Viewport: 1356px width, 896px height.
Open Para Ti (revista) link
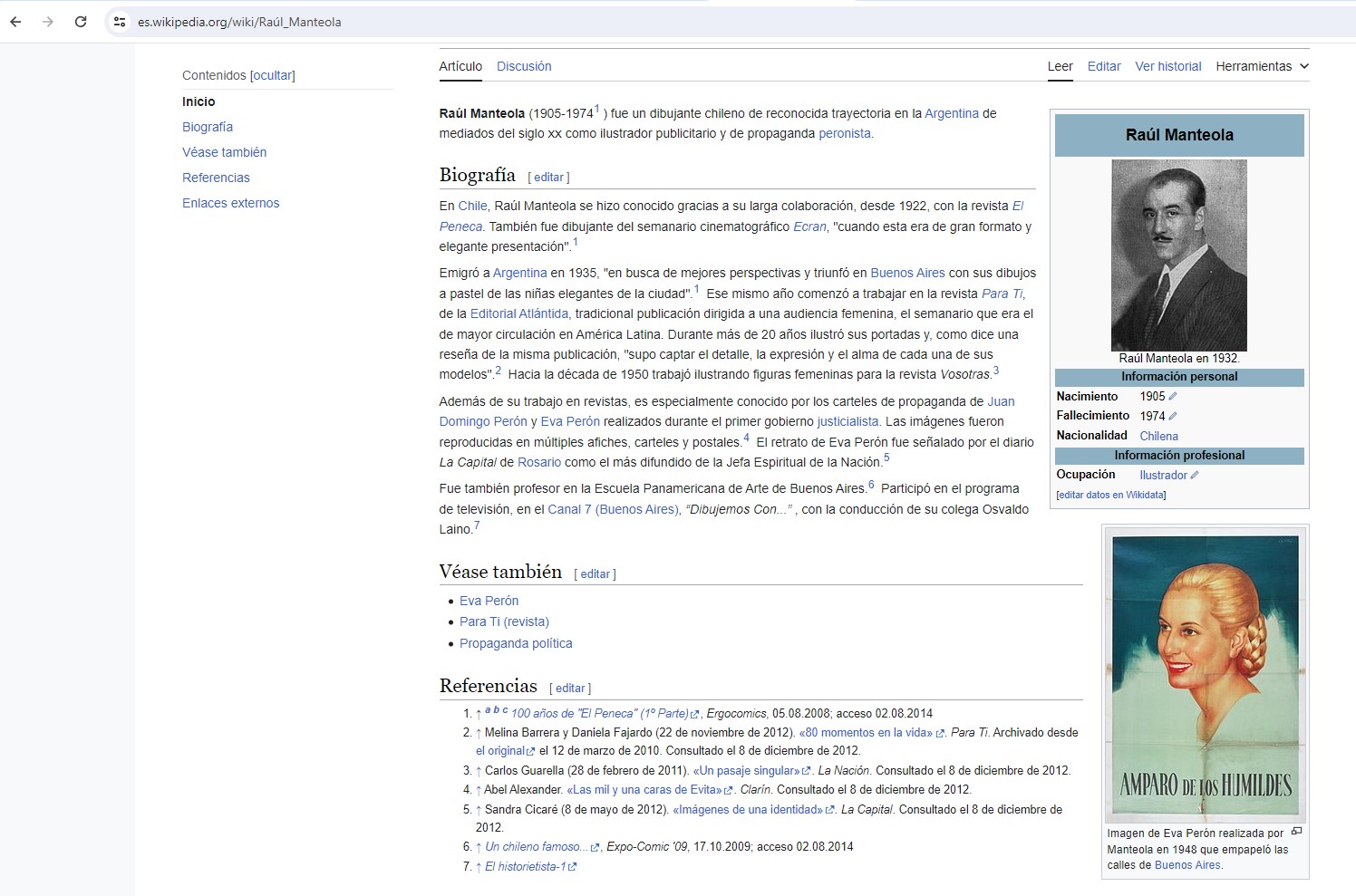pos(504,621)
